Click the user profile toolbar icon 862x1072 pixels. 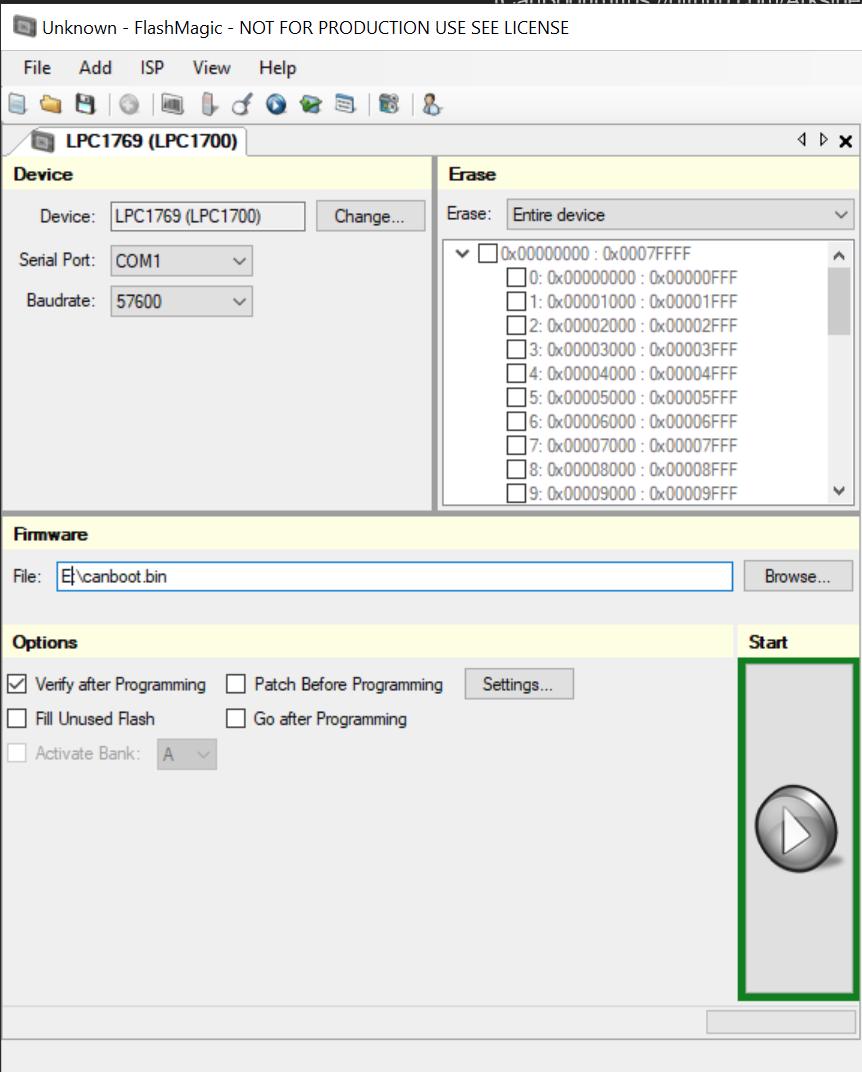[x=431, y=103]
